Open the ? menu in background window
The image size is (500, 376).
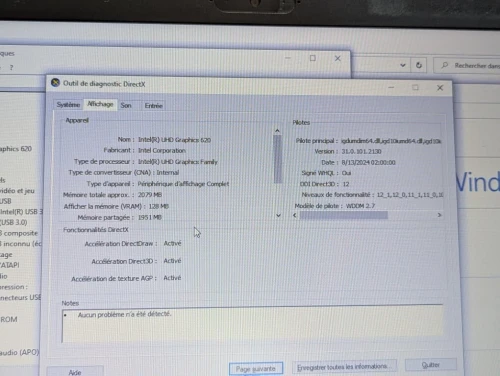(x=11, y=68)
